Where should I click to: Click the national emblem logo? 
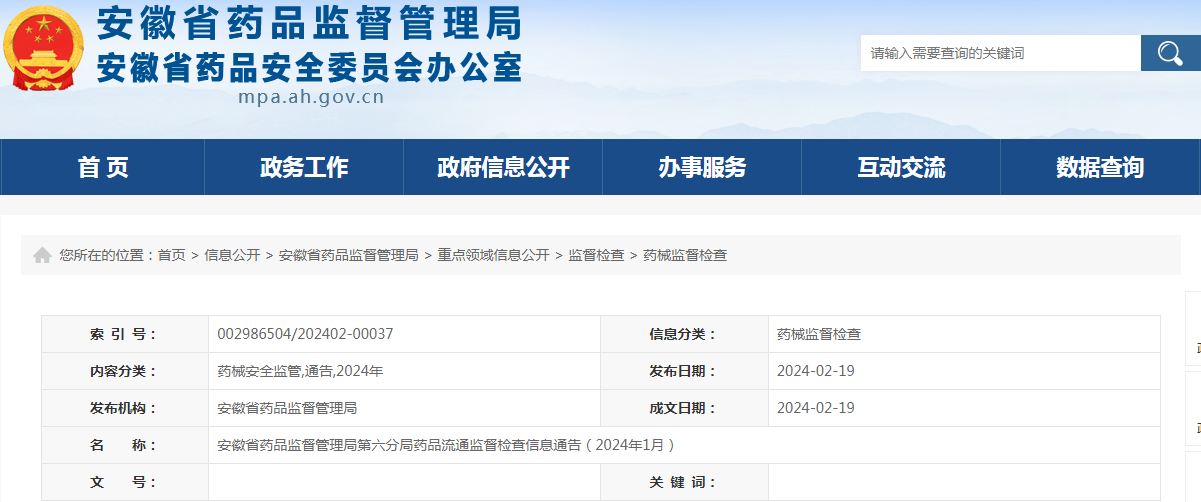[x=44, y=48]
